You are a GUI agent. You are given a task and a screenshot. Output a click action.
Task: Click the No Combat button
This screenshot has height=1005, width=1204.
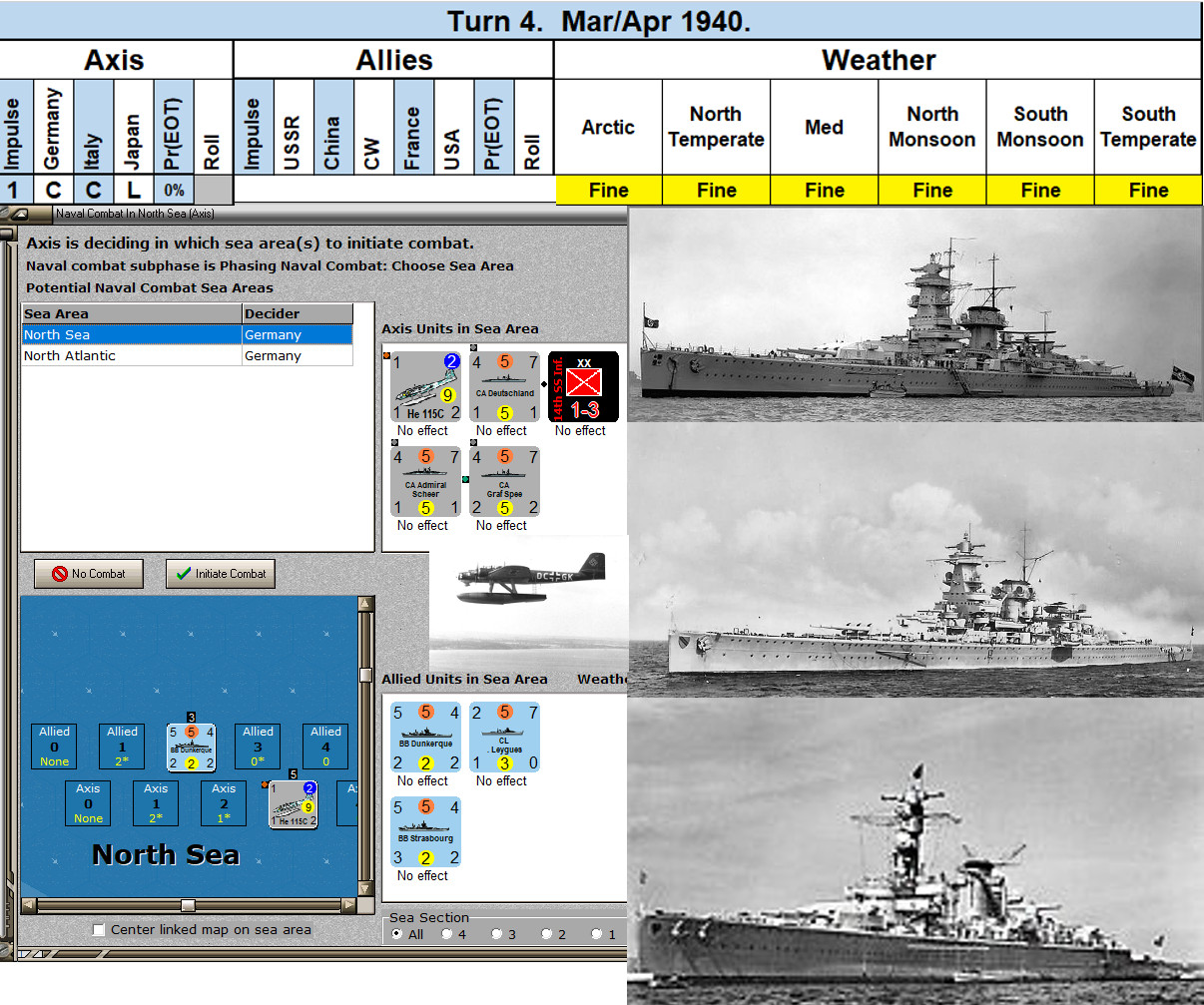[89, 574]
